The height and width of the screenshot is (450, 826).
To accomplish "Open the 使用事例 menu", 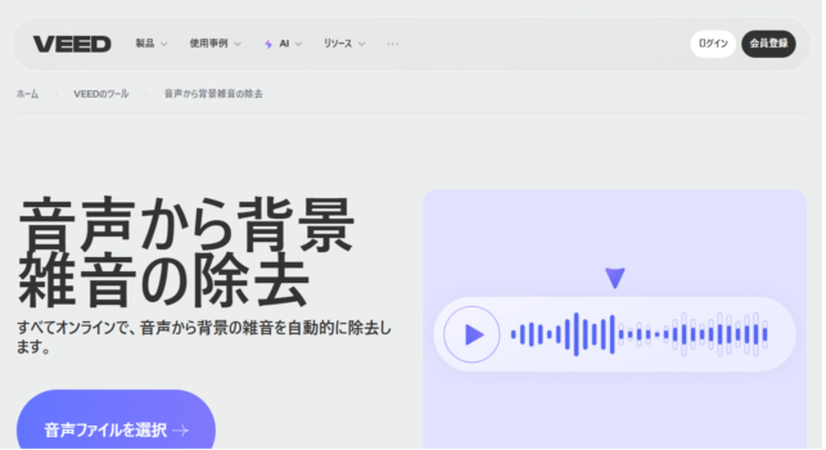I will click(210, 44).
